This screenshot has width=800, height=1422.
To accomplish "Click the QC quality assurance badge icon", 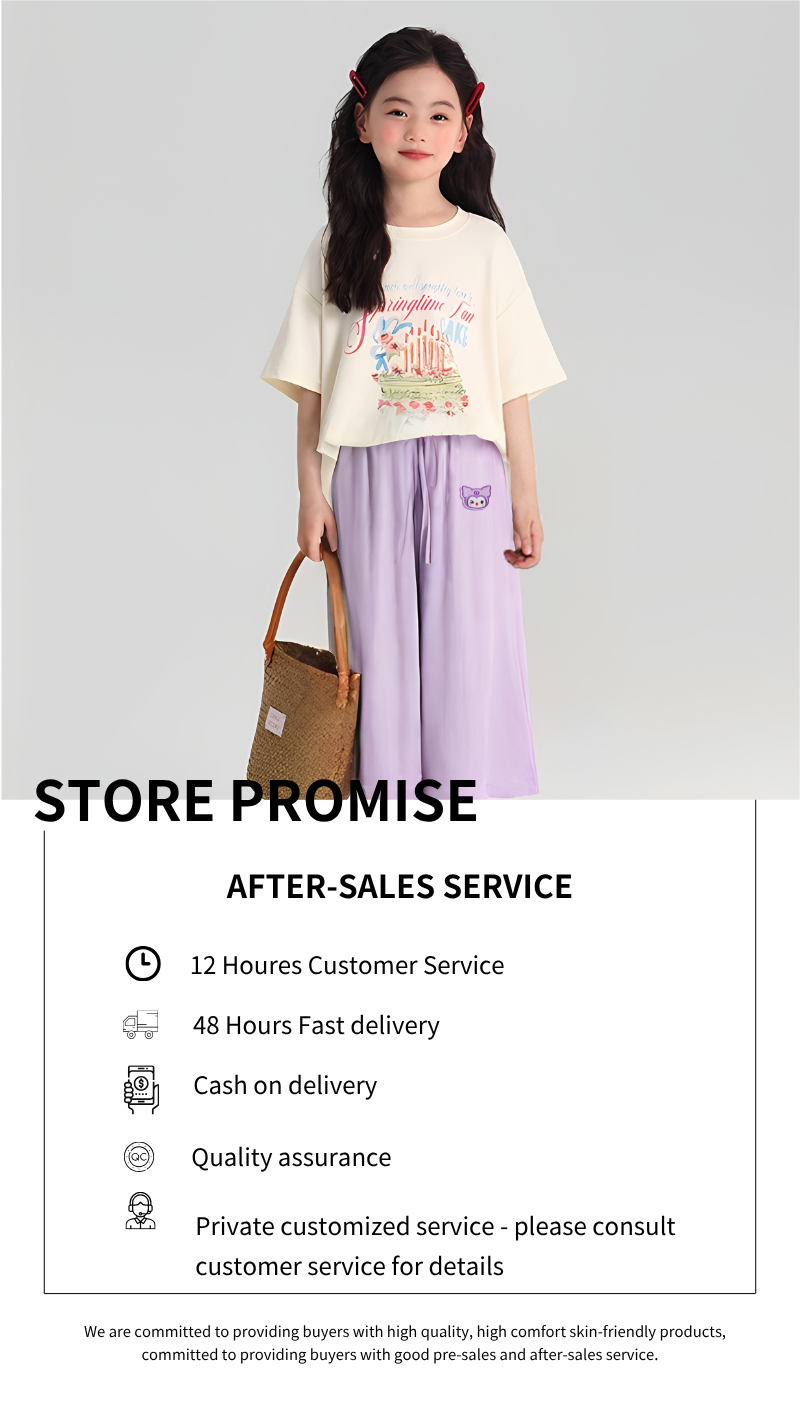I will pos(139,1157).
